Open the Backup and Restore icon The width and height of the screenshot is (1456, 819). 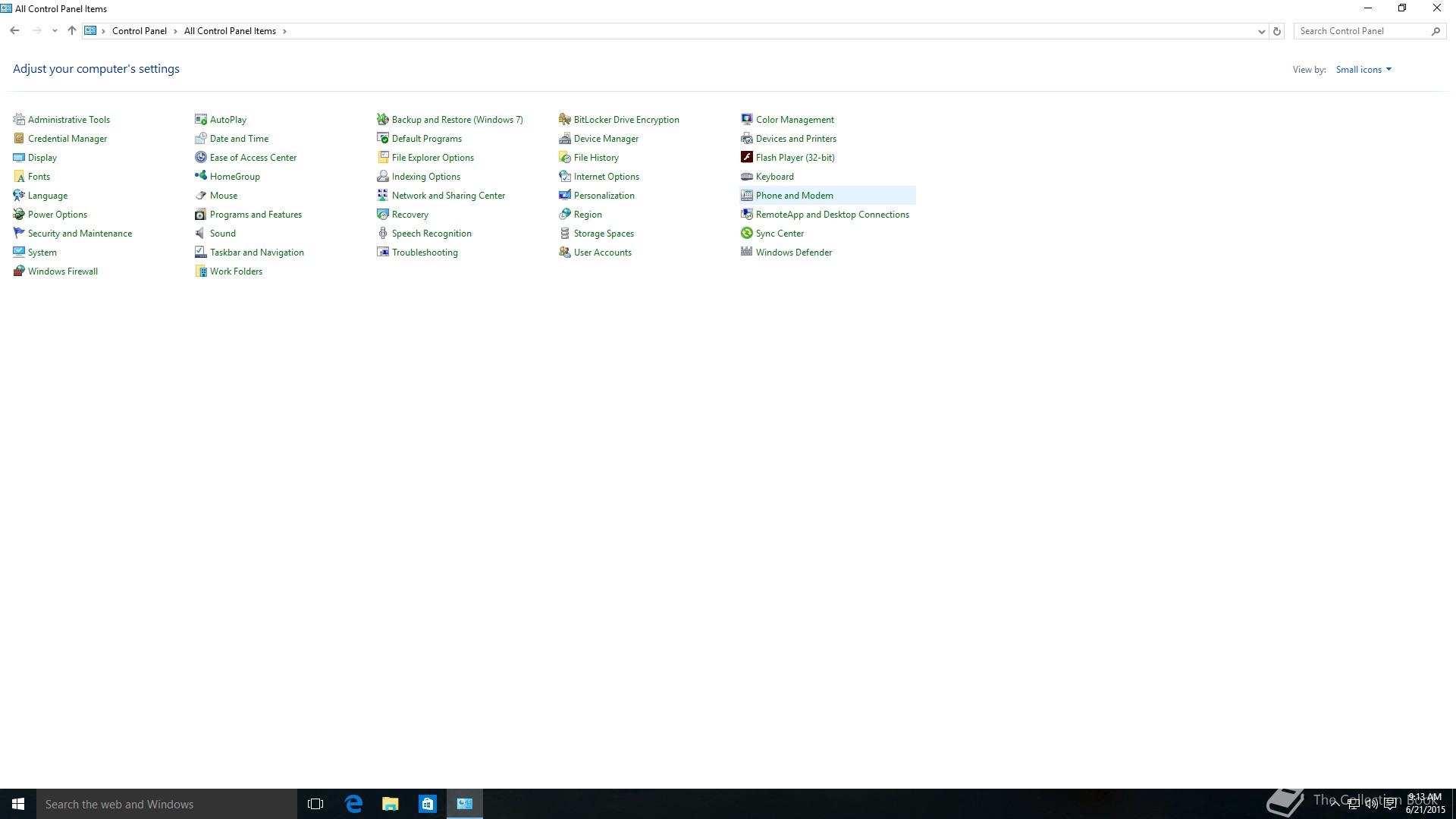point(383,119)
